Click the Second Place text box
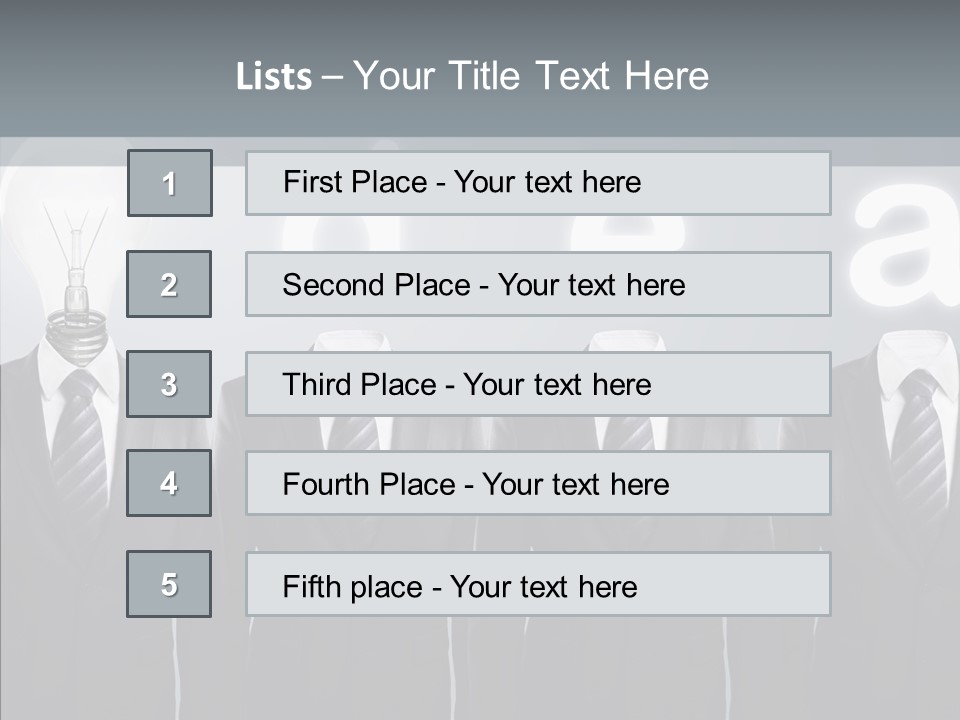960x720 pixels. [x=538, y=284]
